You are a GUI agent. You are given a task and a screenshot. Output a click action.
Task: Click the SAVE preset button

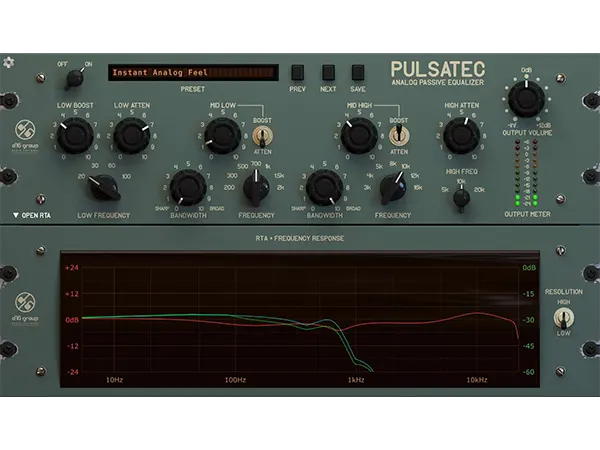click(358, 72)
